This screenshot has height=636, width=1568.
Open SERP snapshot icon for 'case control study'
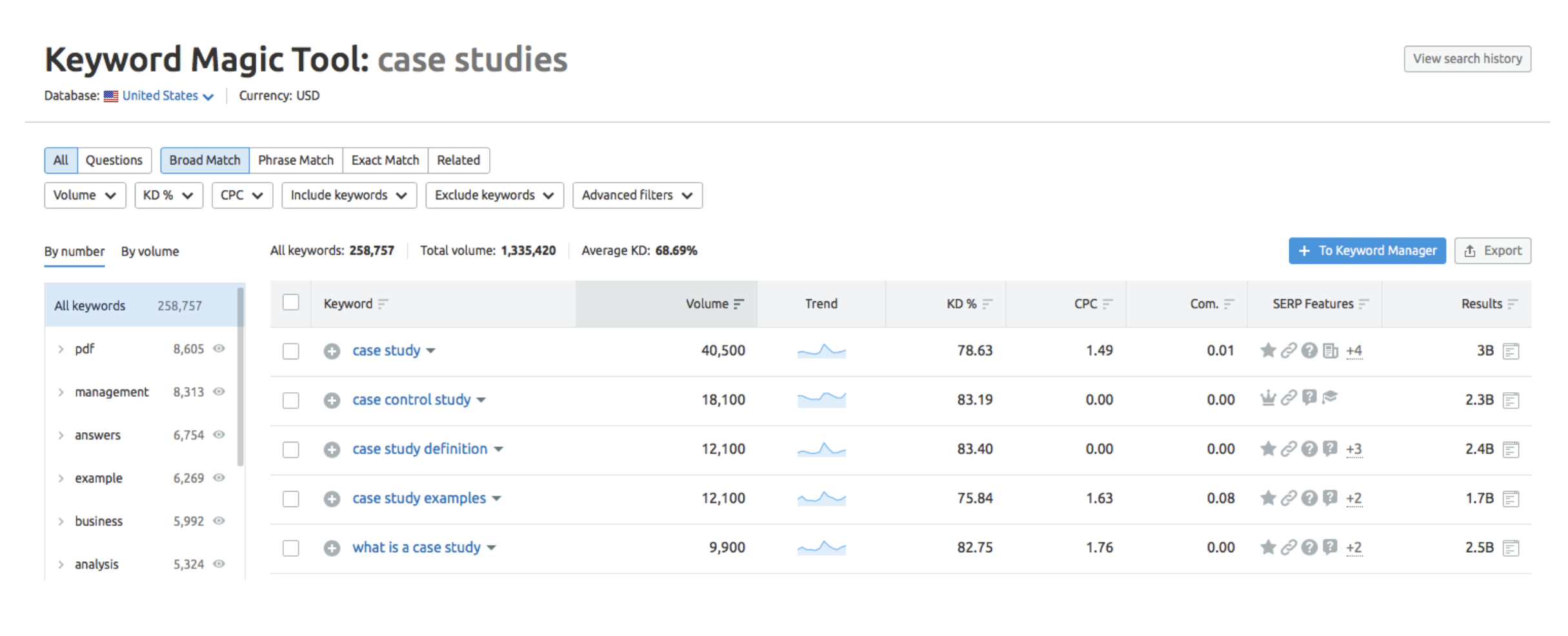[x=1511, y=400]
